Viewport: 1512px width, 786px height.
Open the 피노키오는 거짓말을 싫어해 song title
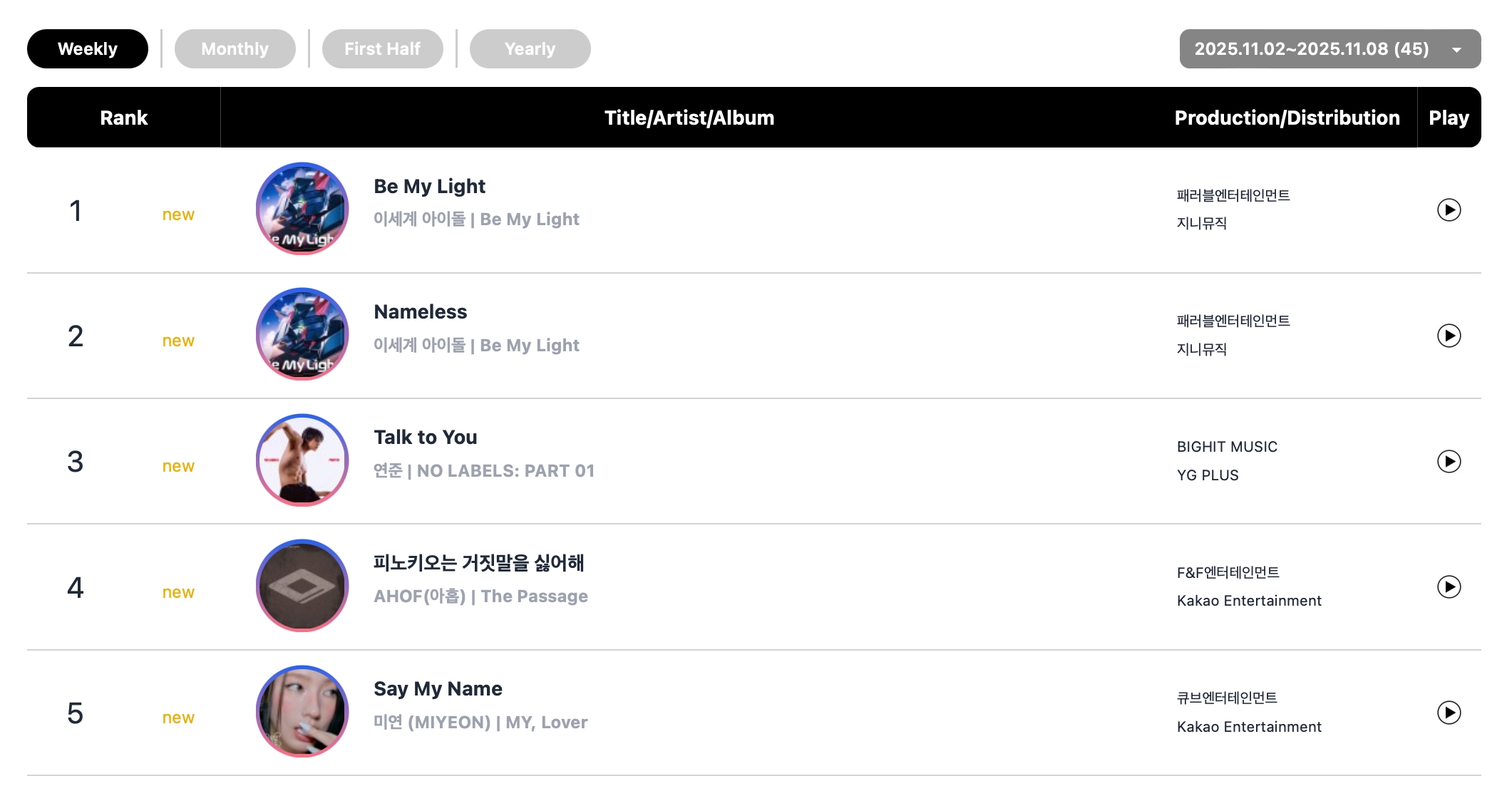pos(478,563)
